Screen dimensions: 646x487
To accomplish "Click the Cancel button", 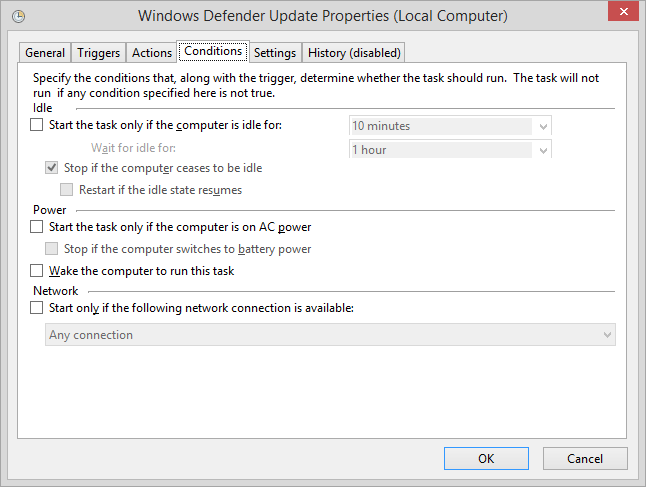I will point(585,459).
